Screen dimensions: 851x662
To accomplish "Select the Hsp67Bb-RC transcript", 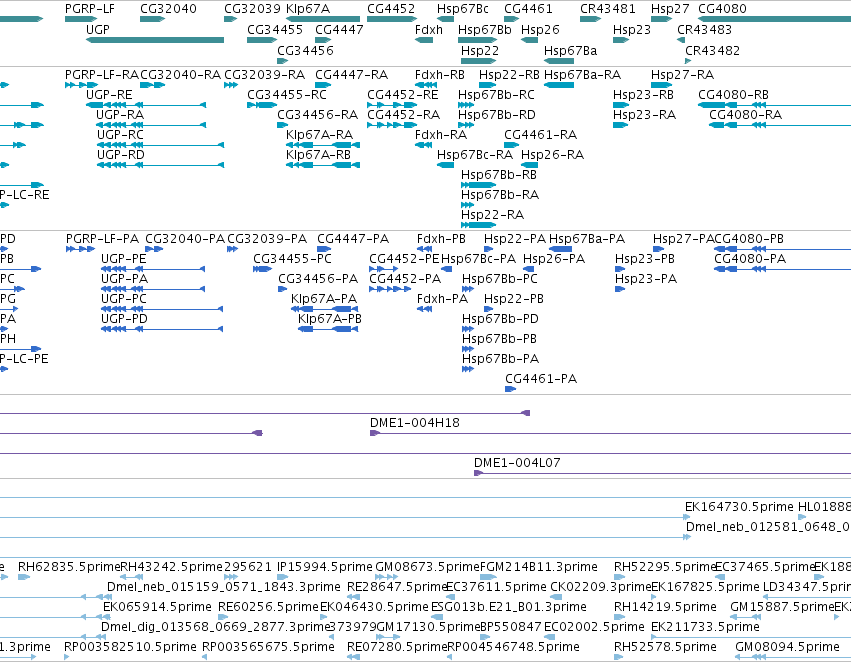I will (466, 105).
